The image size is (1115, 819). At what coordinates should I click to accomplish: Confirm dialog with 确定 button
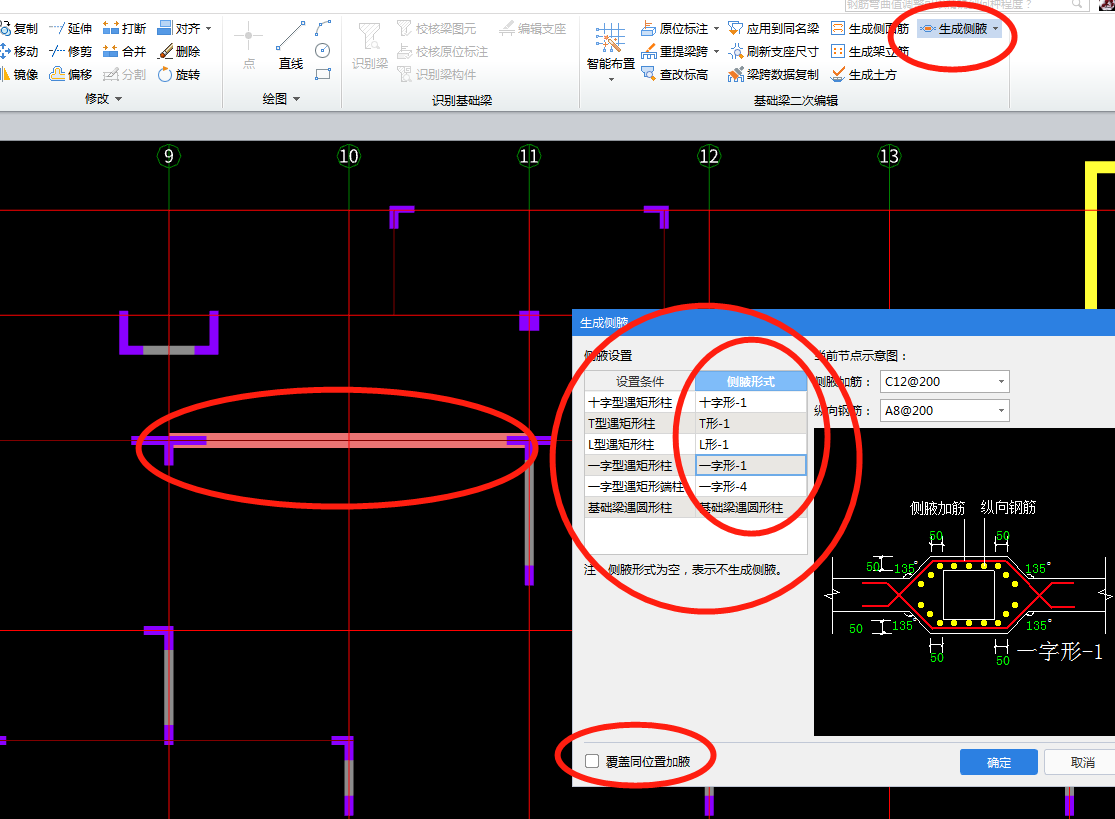[998, 762]
